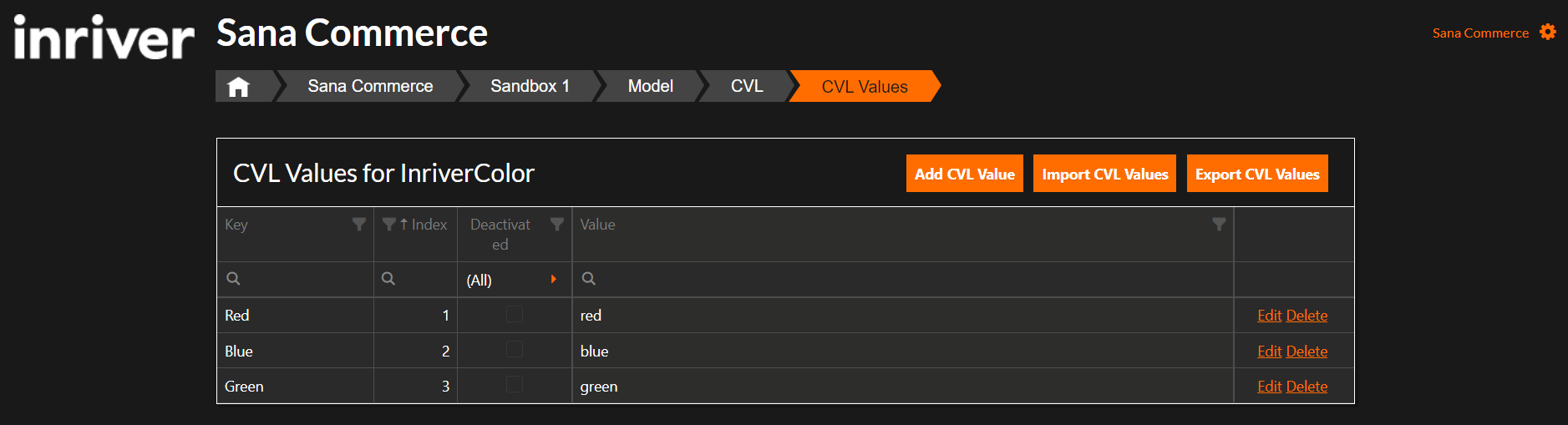Click the Index search magnifier icon

388,279
